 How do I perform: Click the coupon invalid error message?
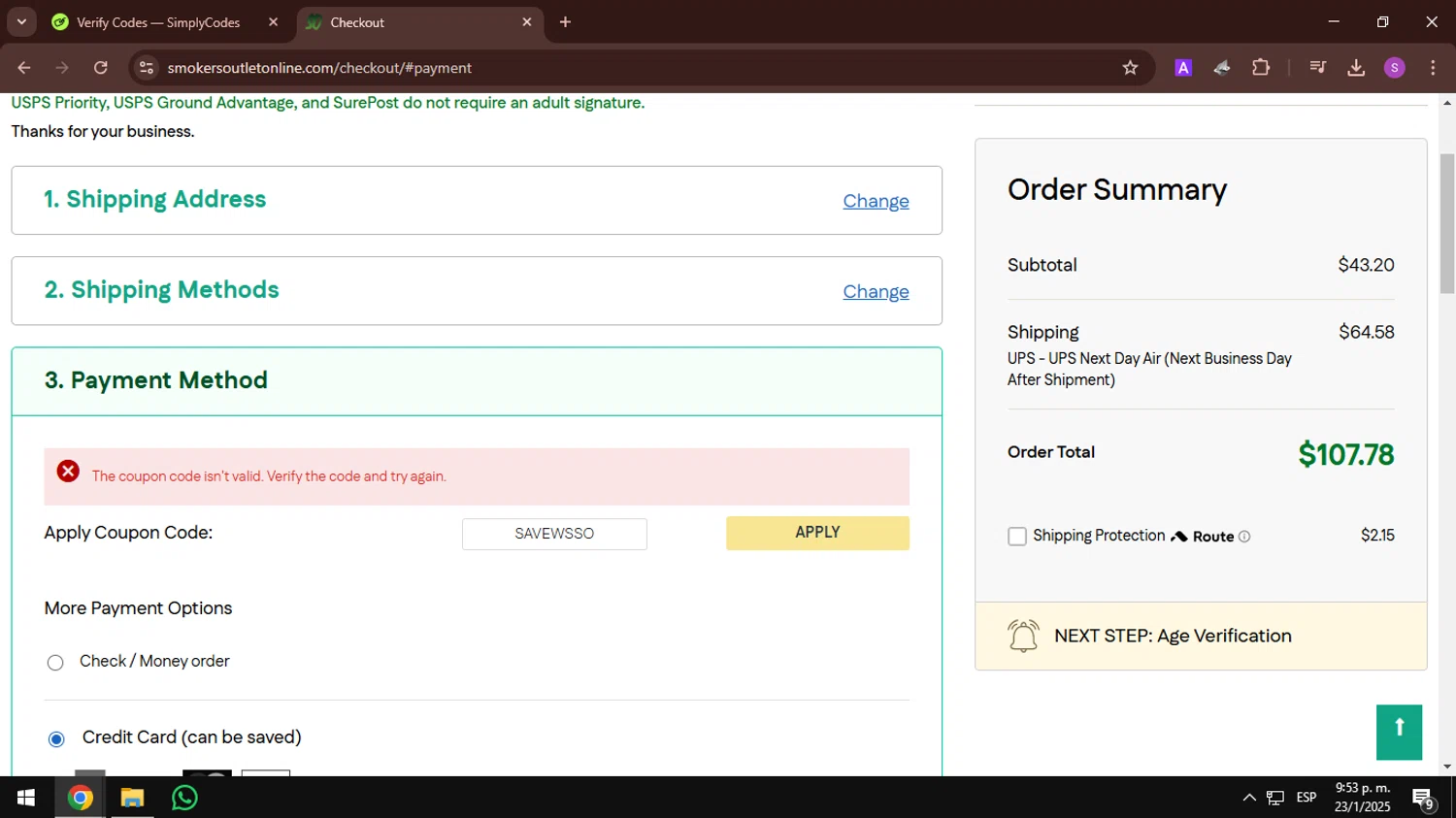269,476
